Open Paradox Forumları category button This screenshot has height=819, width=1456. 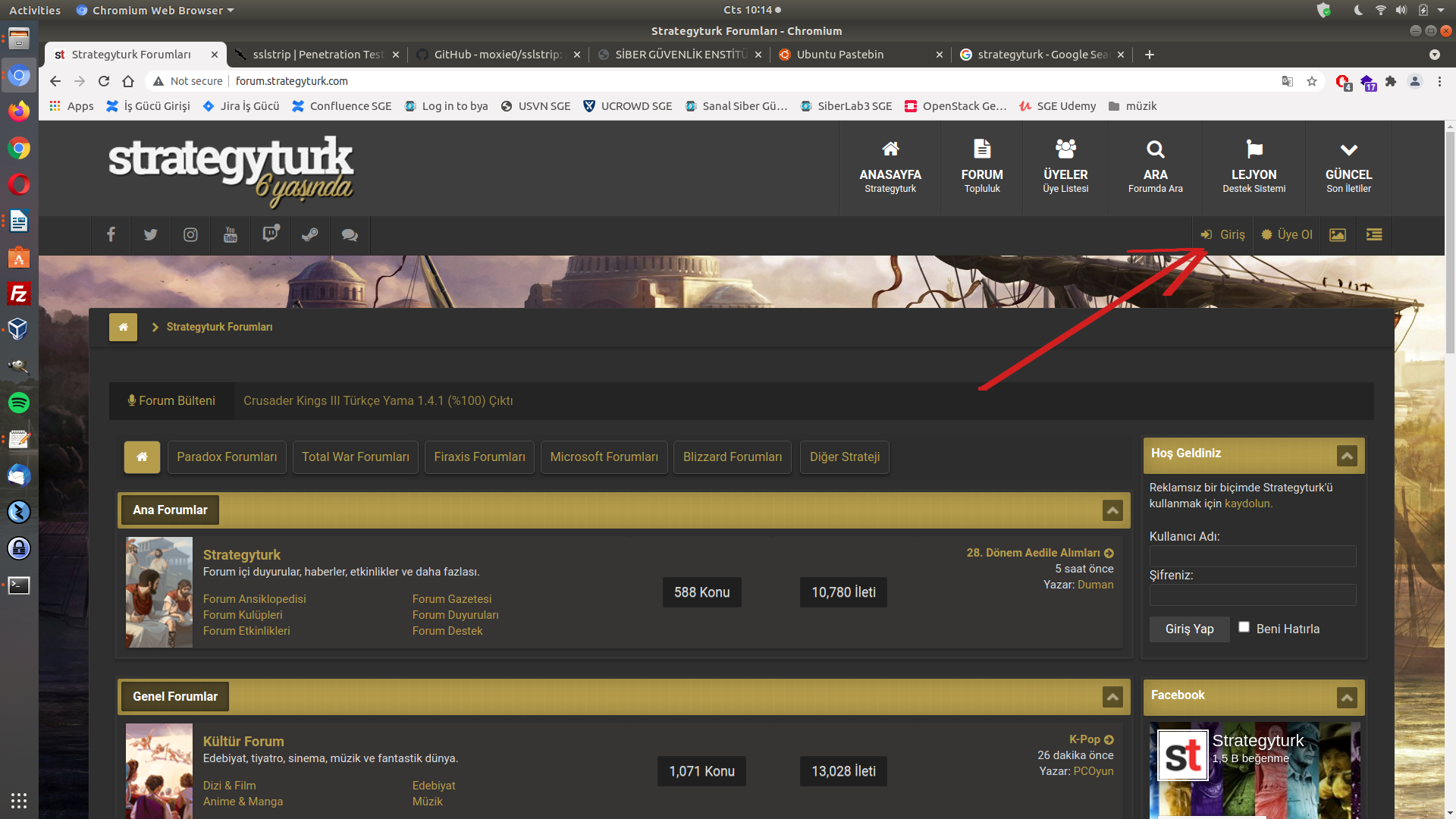(x=227, y=457)
